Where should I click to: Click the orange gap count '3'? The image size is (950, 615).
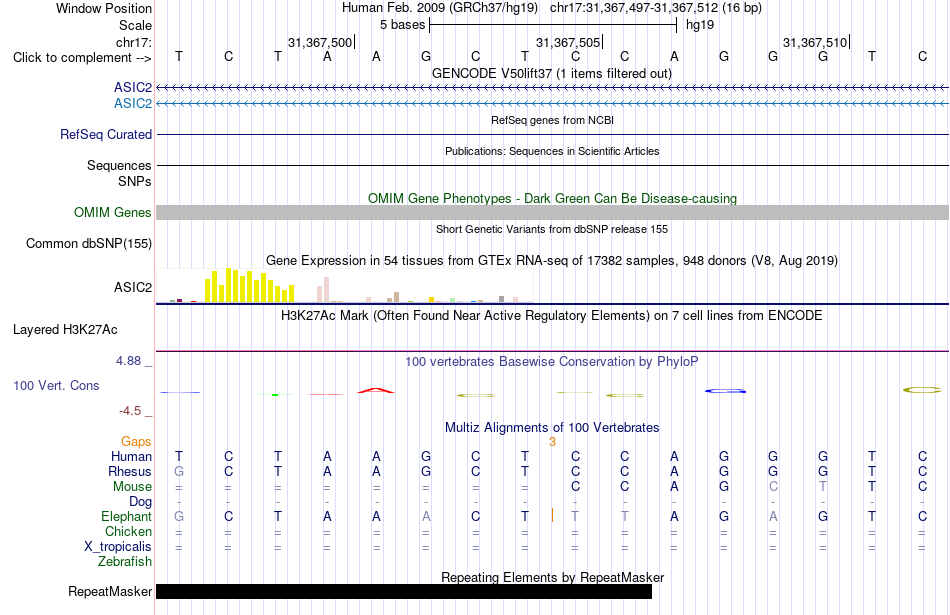pos(553,442)
